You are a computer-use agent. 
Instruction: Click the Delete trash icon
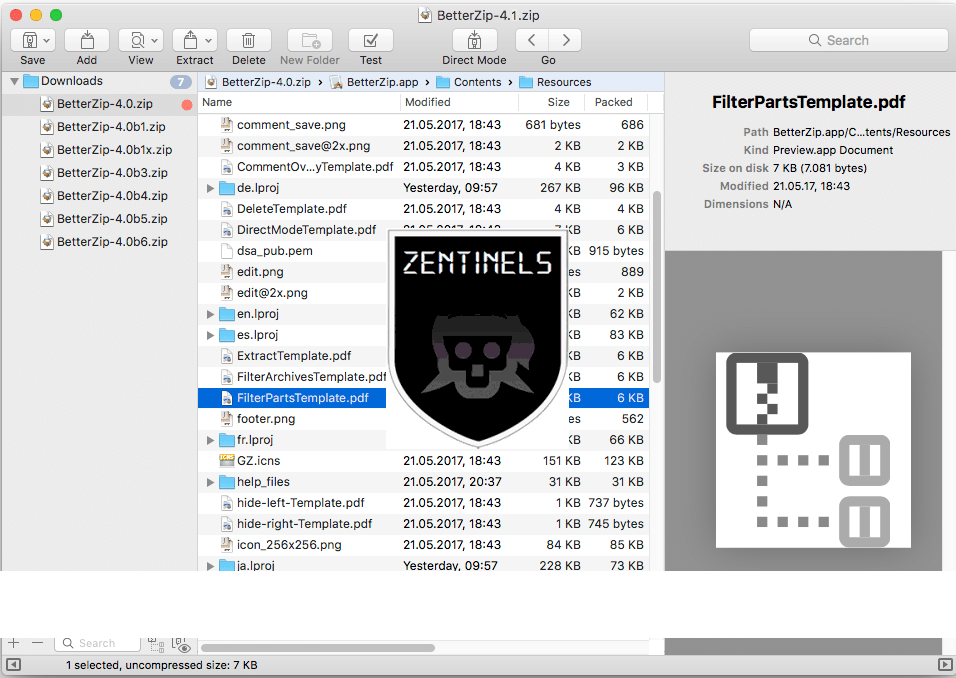point(248,40)
